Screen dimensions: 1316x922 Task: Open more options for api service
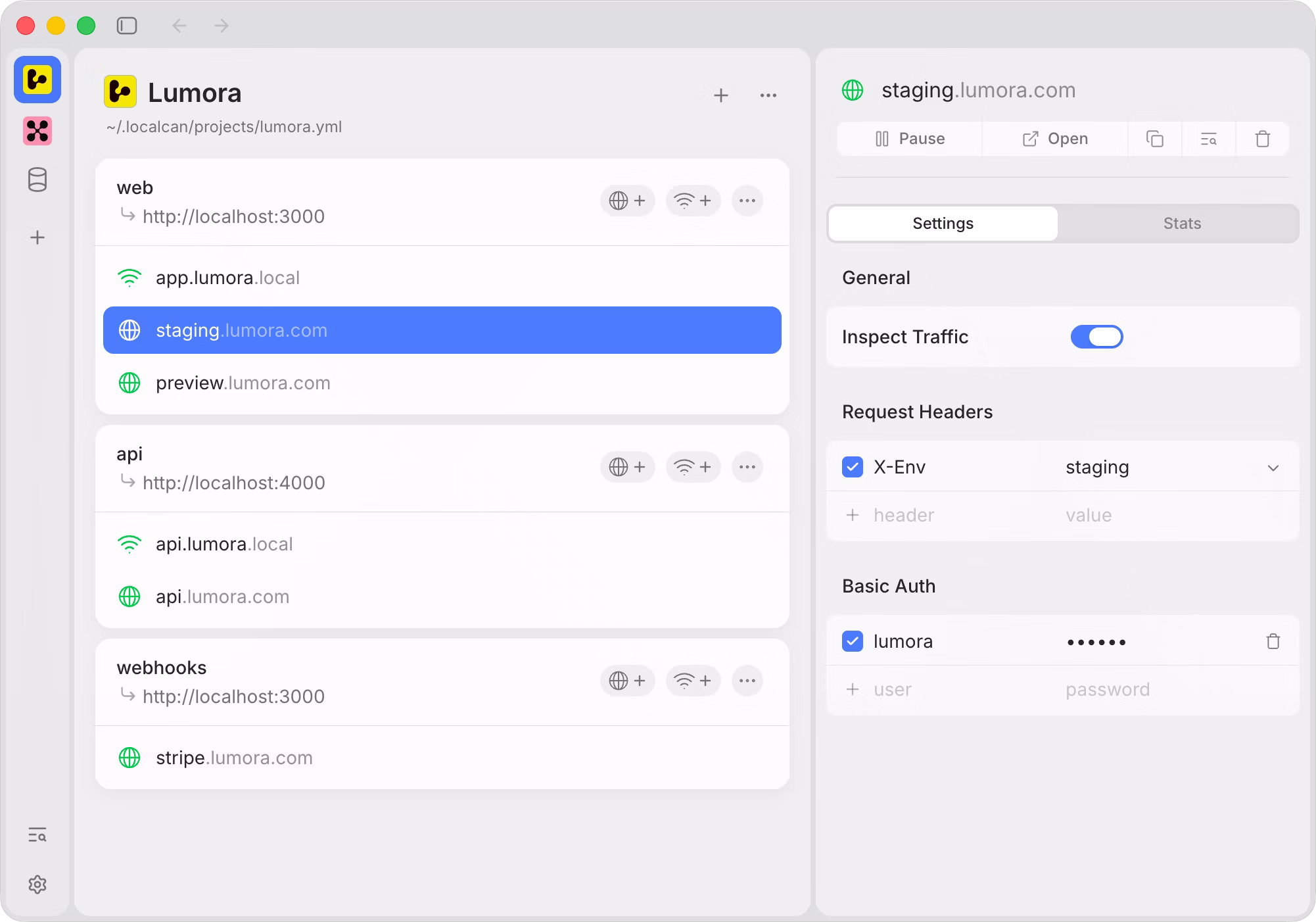(747, 467)
